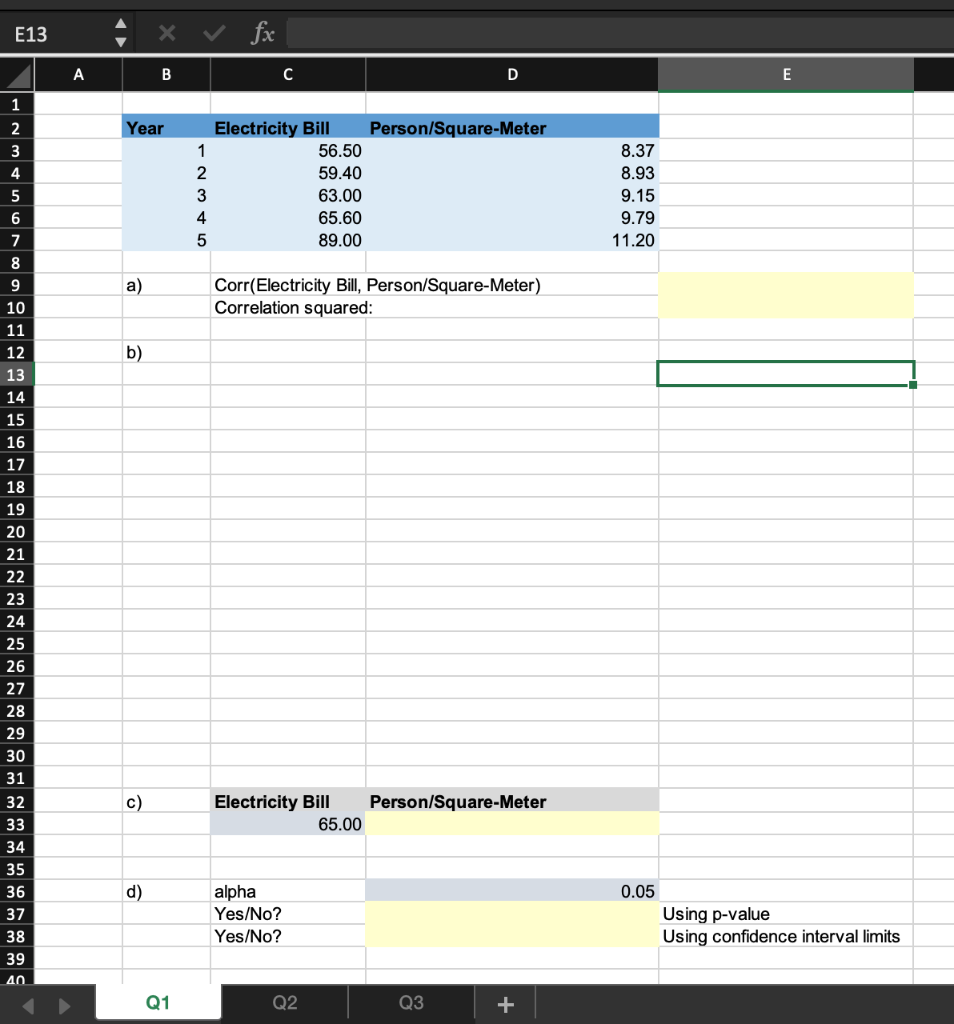Click the left sheet navigation arrow

point(28,1002)
